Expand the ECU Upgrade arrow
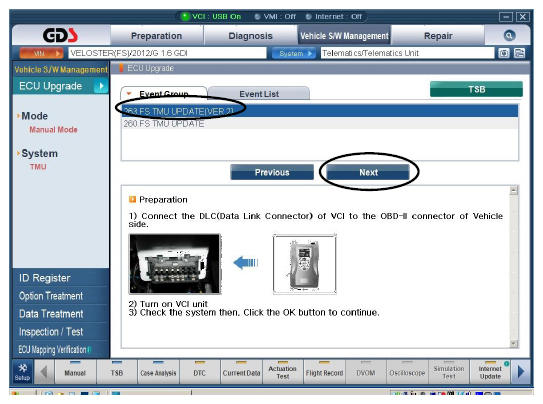543x404 pixels. pyautogui.click(x=101, y=86)
